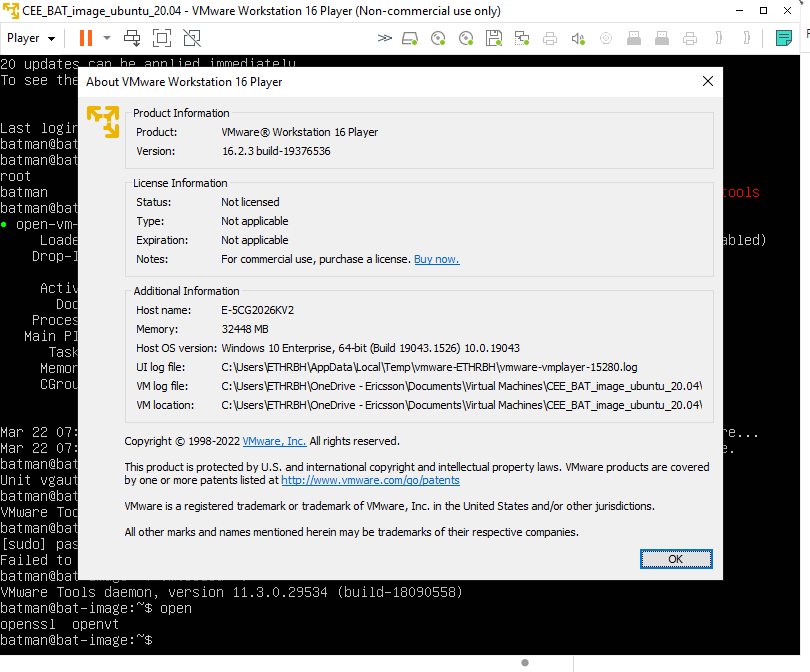Image resolution: width=810 pixels, height=672 pixels.
Task: Connect a USB device from the status bar
Action: tap(633, 37)
